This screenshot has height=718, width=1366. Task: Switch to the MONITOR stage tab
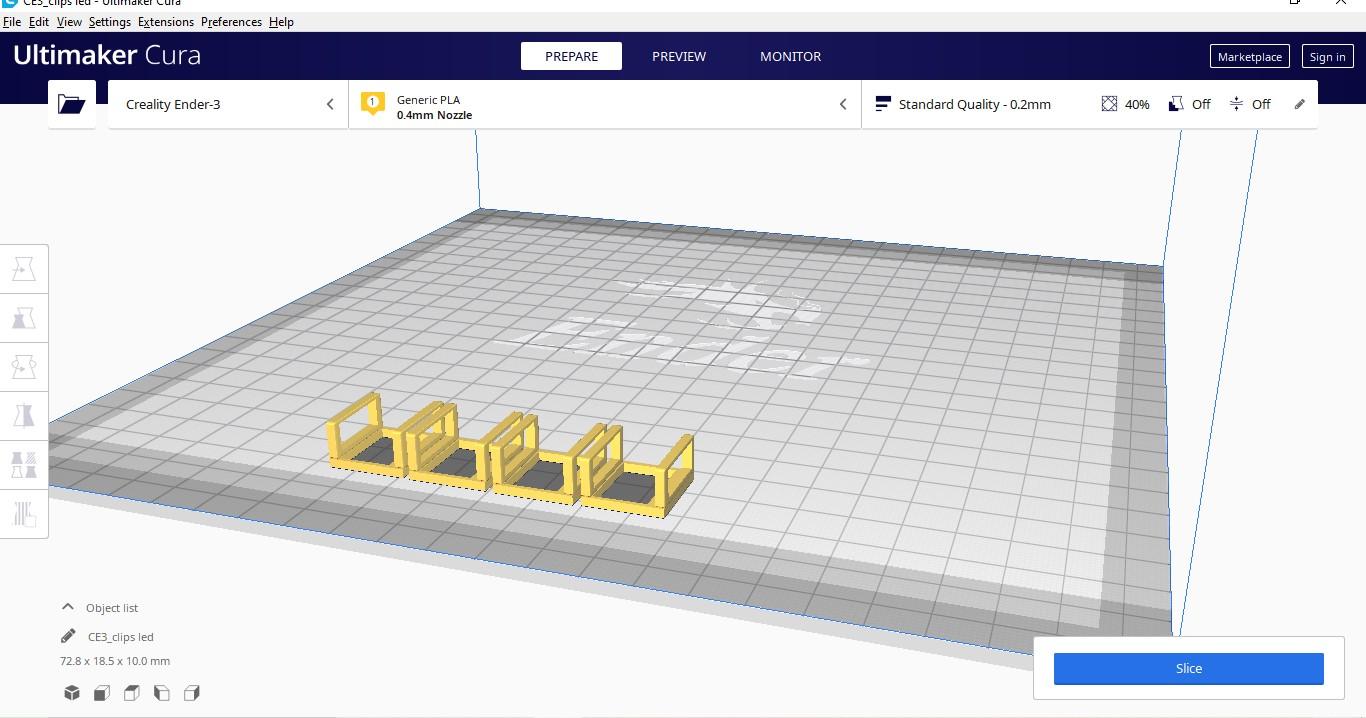point(790,56)
